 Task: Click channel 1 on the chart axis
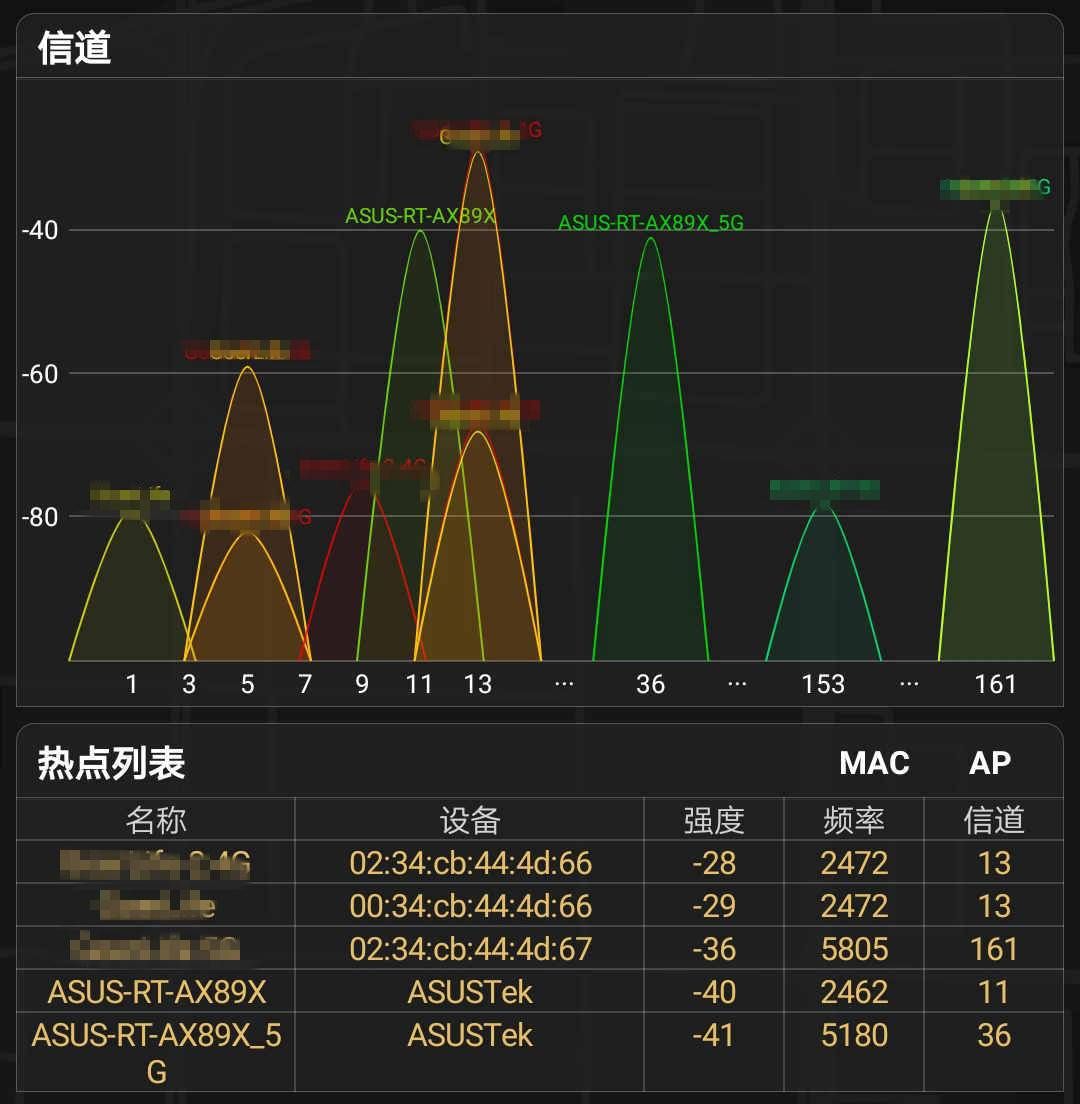132,684
